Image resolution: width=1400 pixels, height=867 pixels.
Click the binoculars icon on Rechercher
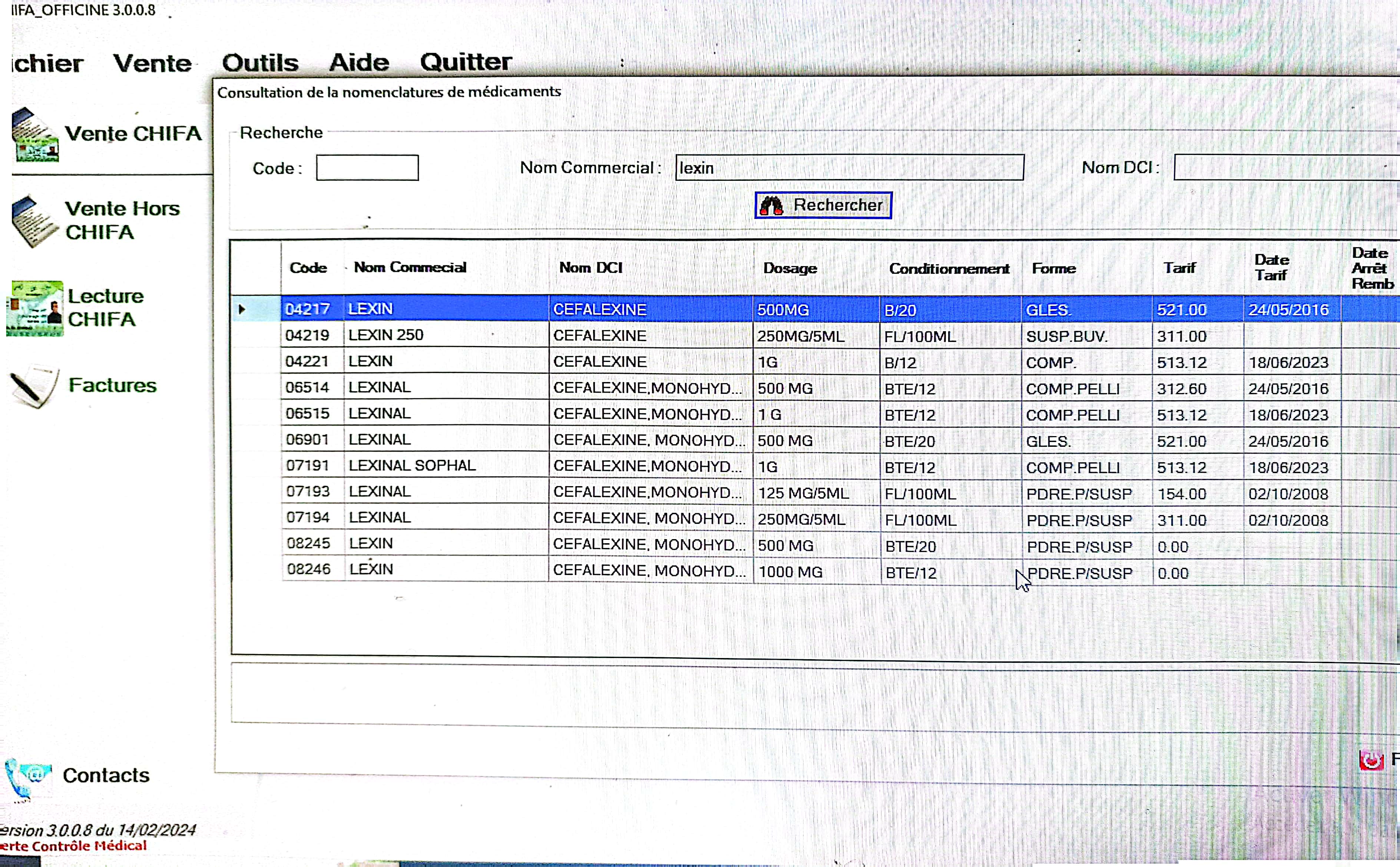pos(772,205)
